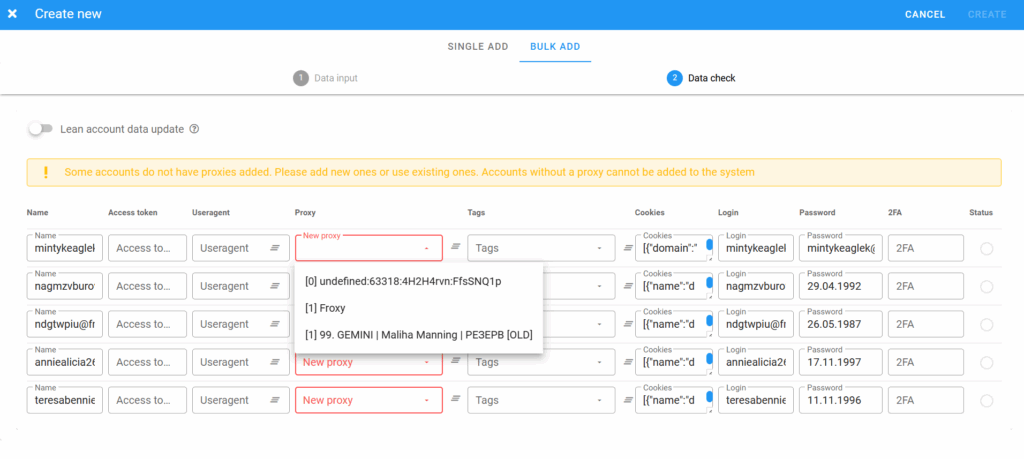Screen dimensions: 1024x459
Task: Expand Tags dropdown in teresabennie row
Action: click(541, 400)
